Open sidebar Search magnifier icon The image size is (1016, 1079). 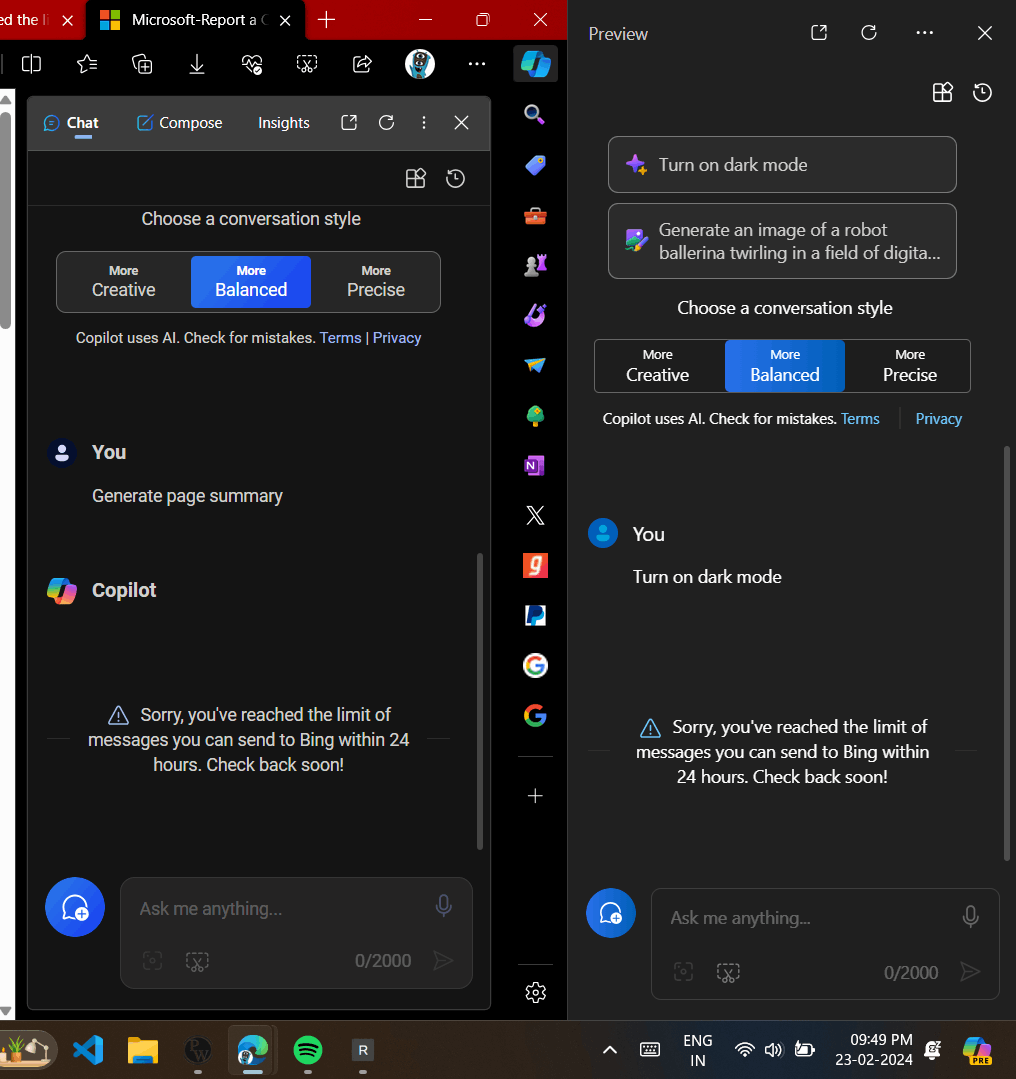pyautogui.click(x=535, y=114)
